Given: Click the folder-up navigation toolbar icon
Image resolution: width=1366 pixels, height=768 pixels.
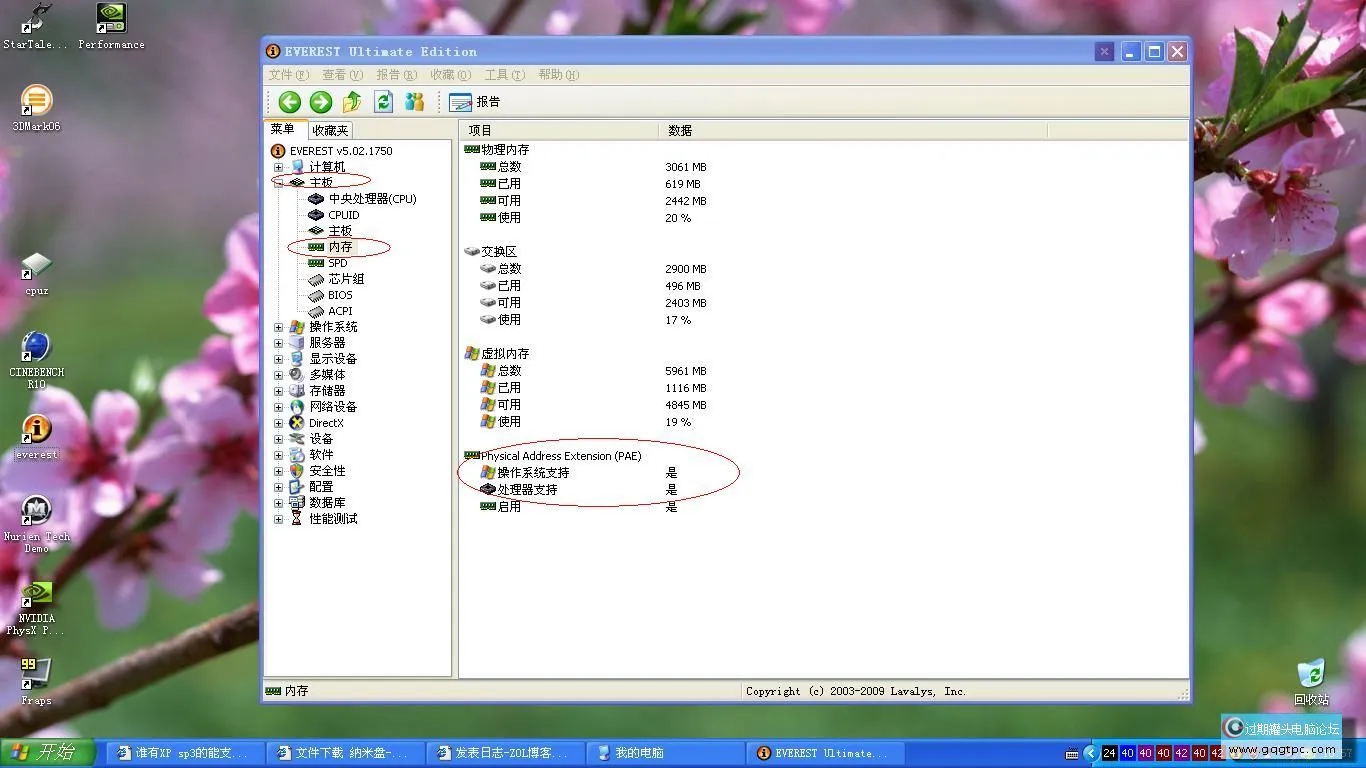Looking at the screenshot, I should [352, 101].
